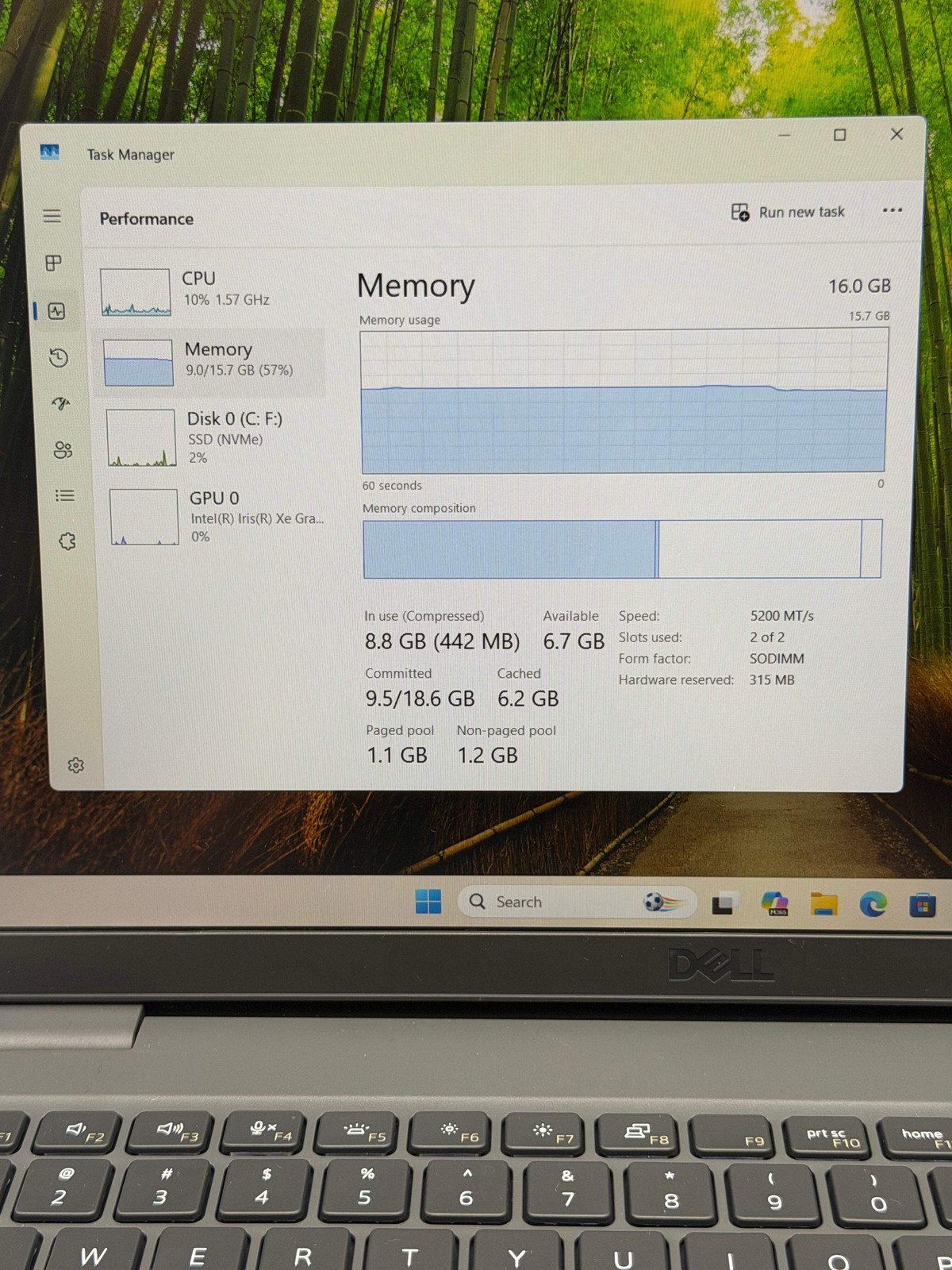Image resolution: width=952 pixels, height=1270 pixels.
Task: Click the Speed value 5200 MT/s
Action: tap(781, 616)
